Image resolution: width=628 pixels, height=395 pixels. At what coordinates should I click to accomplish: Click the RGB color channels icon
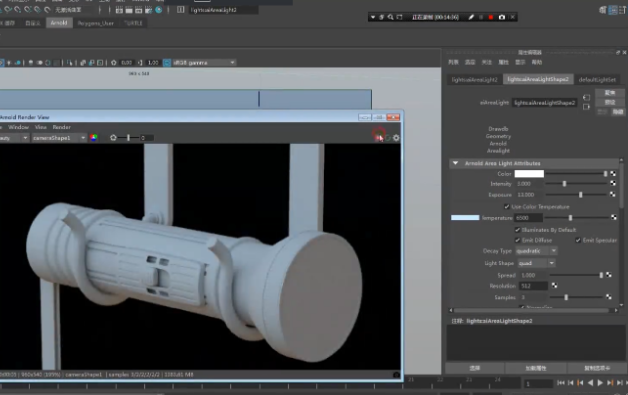click(x=94, y=138)
